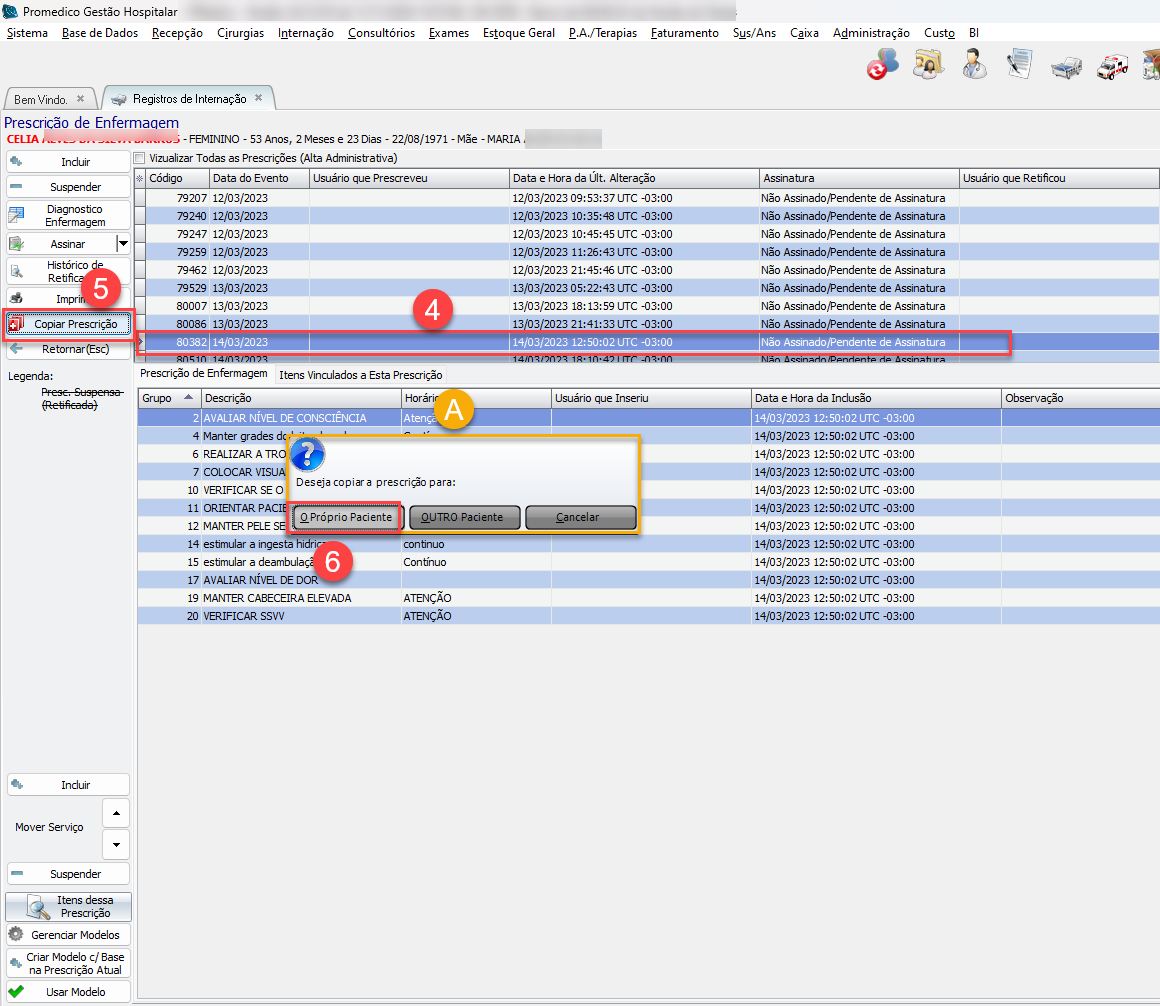Click the doctor icon in the top toolbar
1160x1006 pixels.
[x=975, y=65]
